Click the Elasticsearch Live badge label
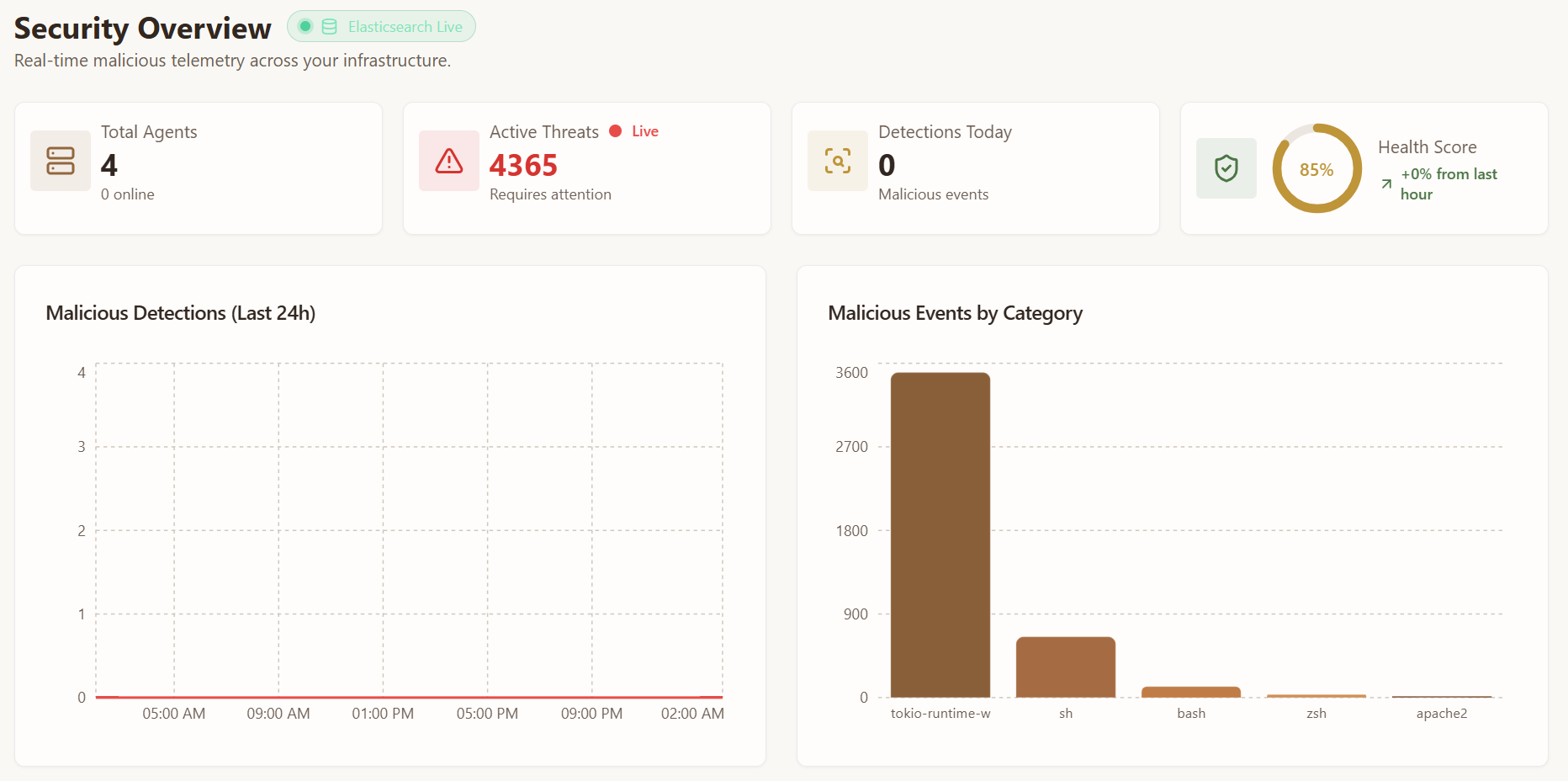Screen dimensions: 1568x781 405,27
